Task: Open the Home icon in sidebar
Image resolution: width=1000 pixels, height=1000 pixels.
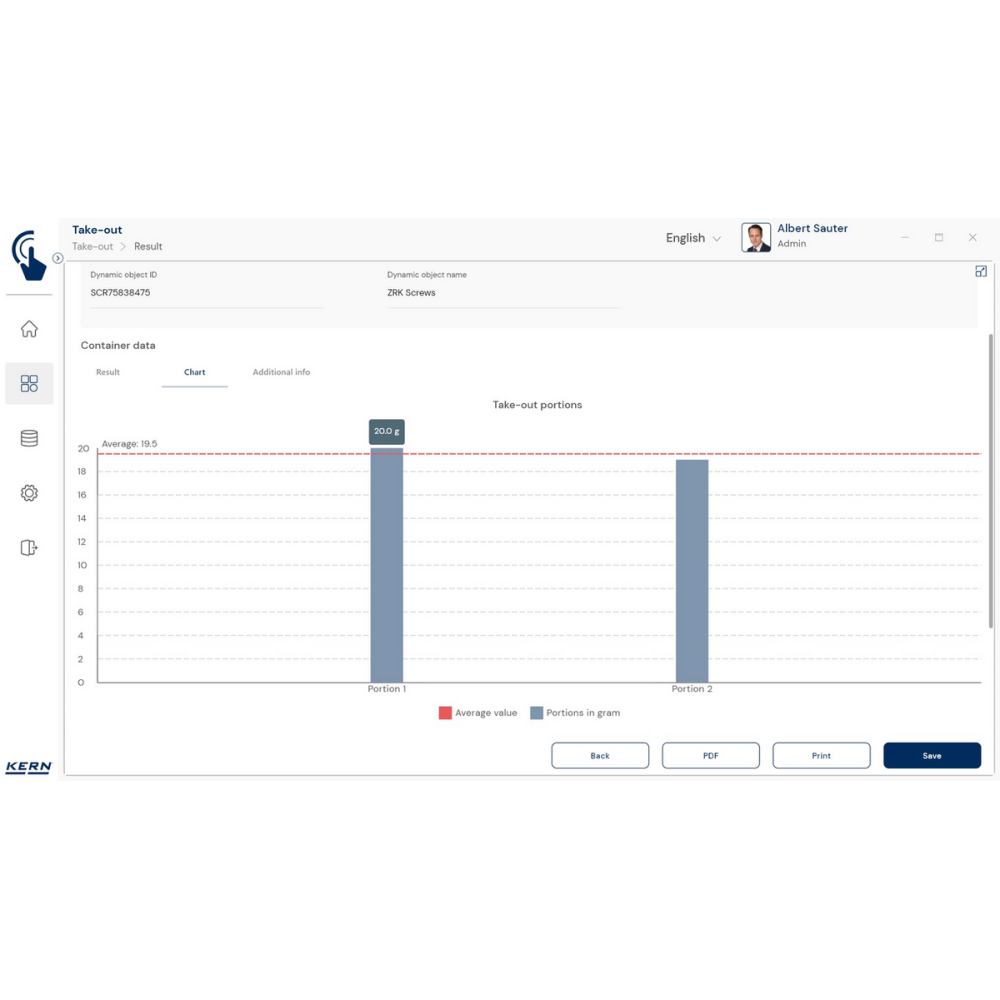Action: (x=29, y=329)
